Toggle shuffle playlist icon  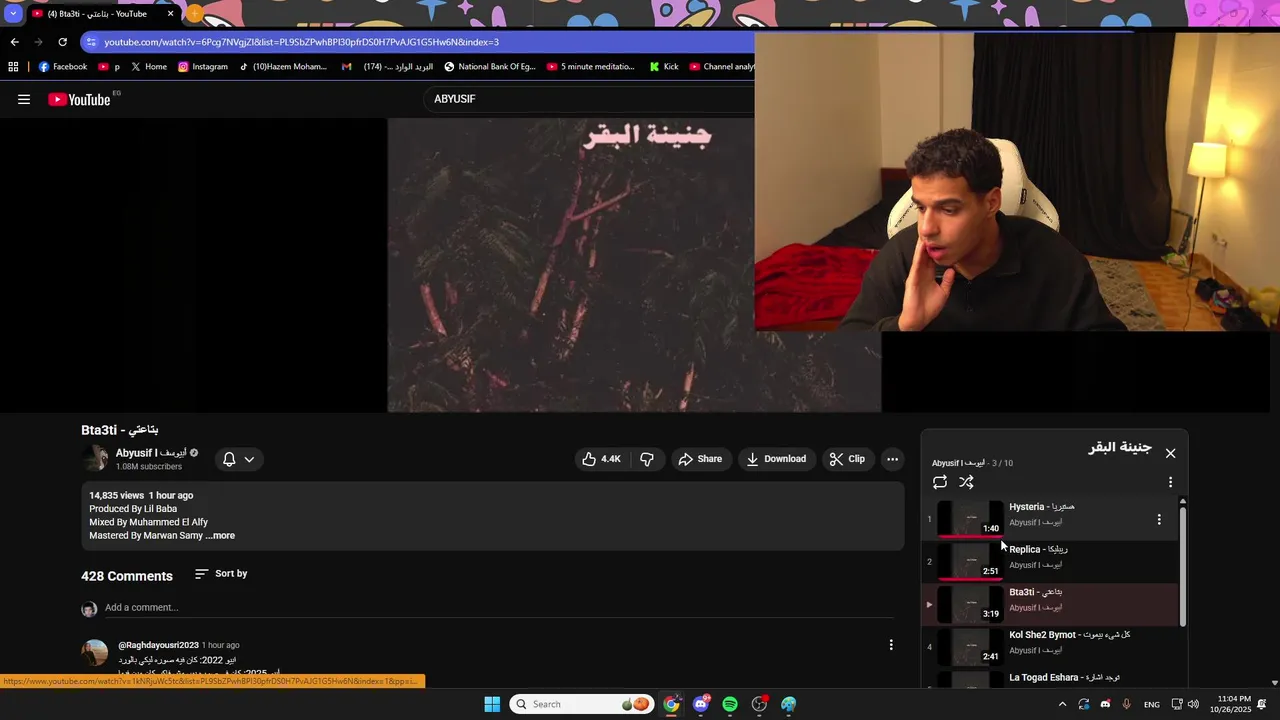click(966, 482)
